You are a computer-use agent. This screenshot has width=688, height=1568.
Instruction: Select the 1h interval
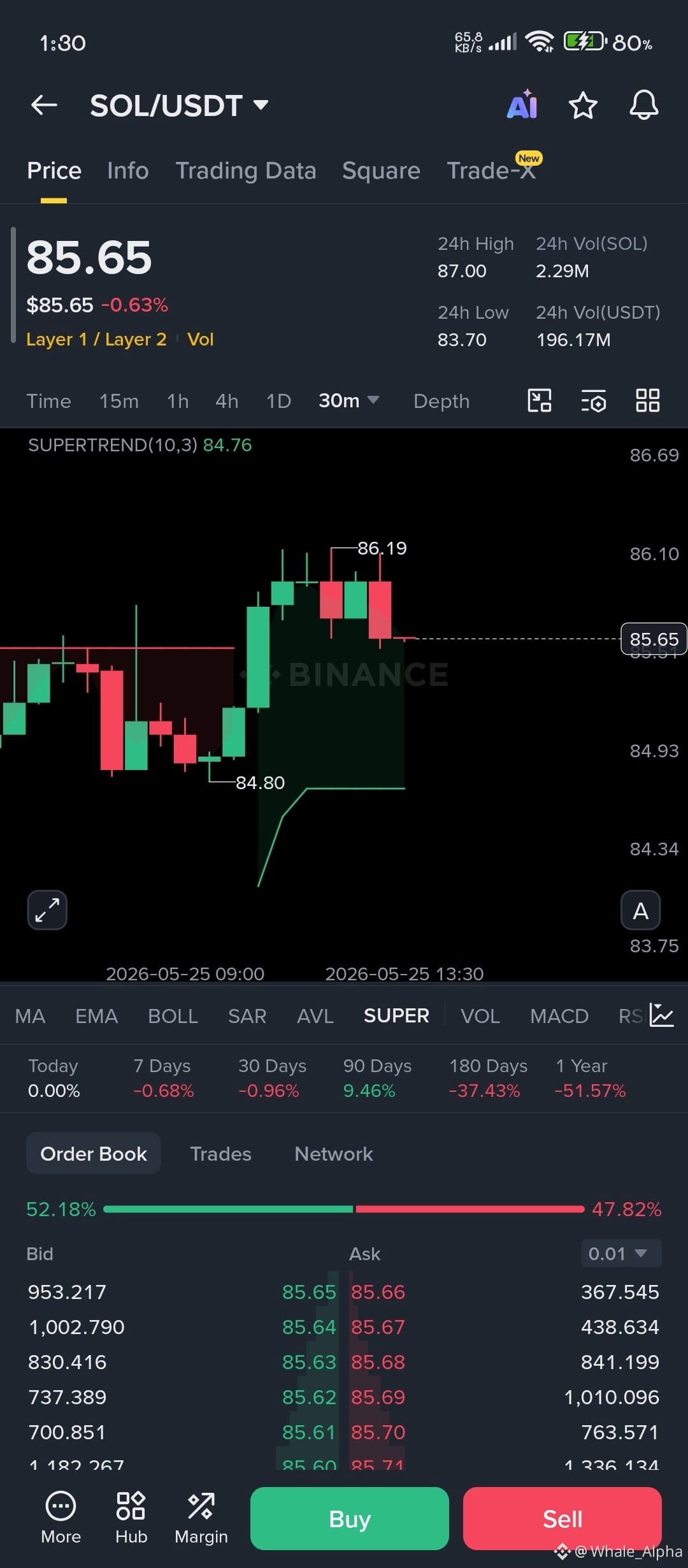178,401
